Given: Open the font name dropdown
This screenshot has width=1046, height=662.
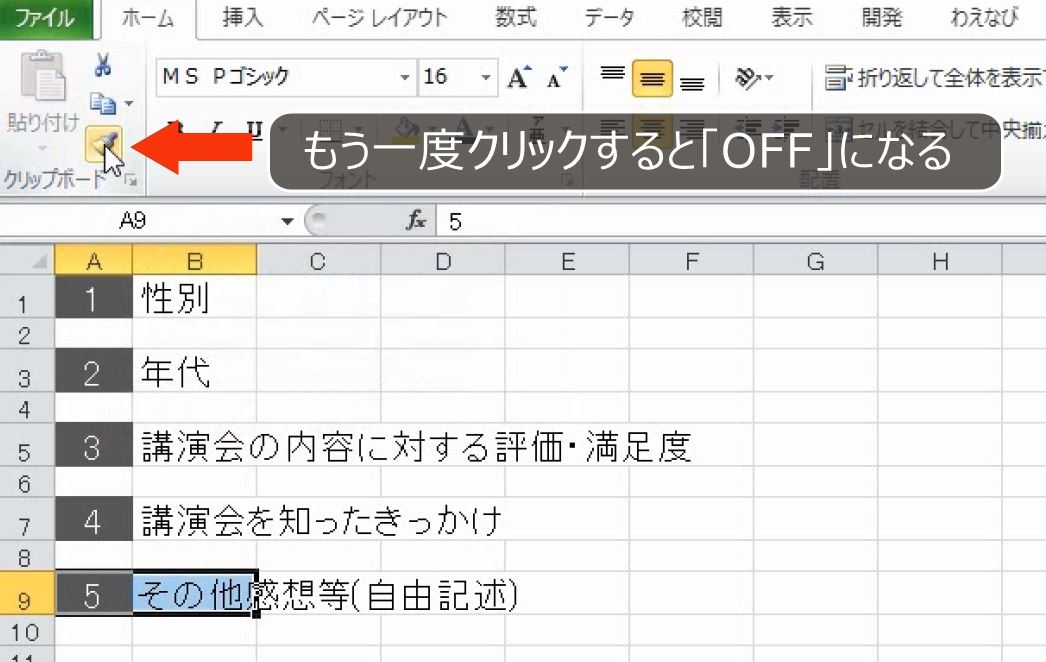Looking at the screenshot, I should 404,77.
